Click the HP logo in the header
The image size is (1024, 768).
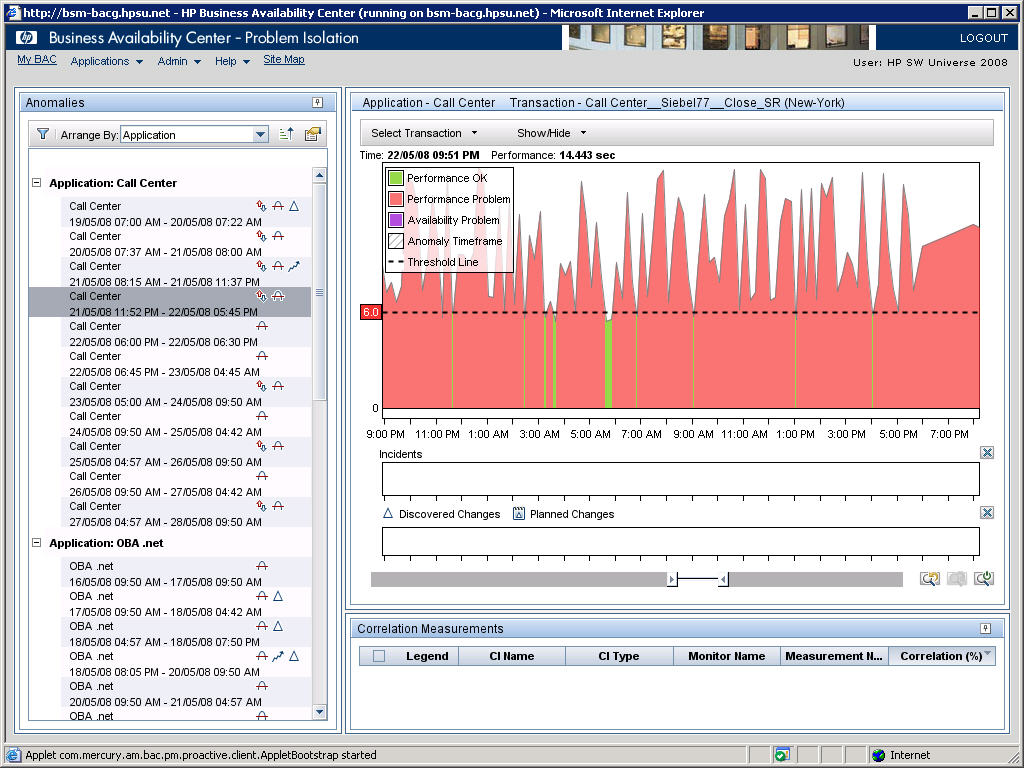pyautogui.click(x=26, y=38)
